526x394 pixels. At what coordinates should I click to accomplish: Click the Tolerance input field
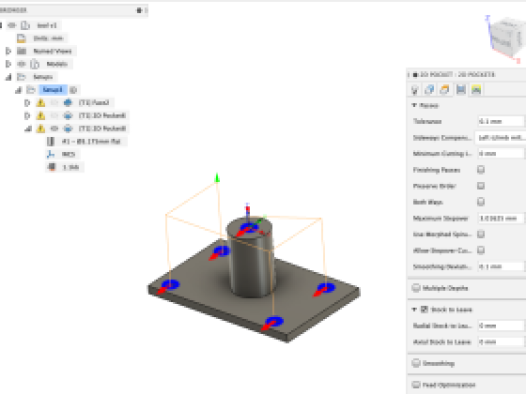[x=501, y=121]
